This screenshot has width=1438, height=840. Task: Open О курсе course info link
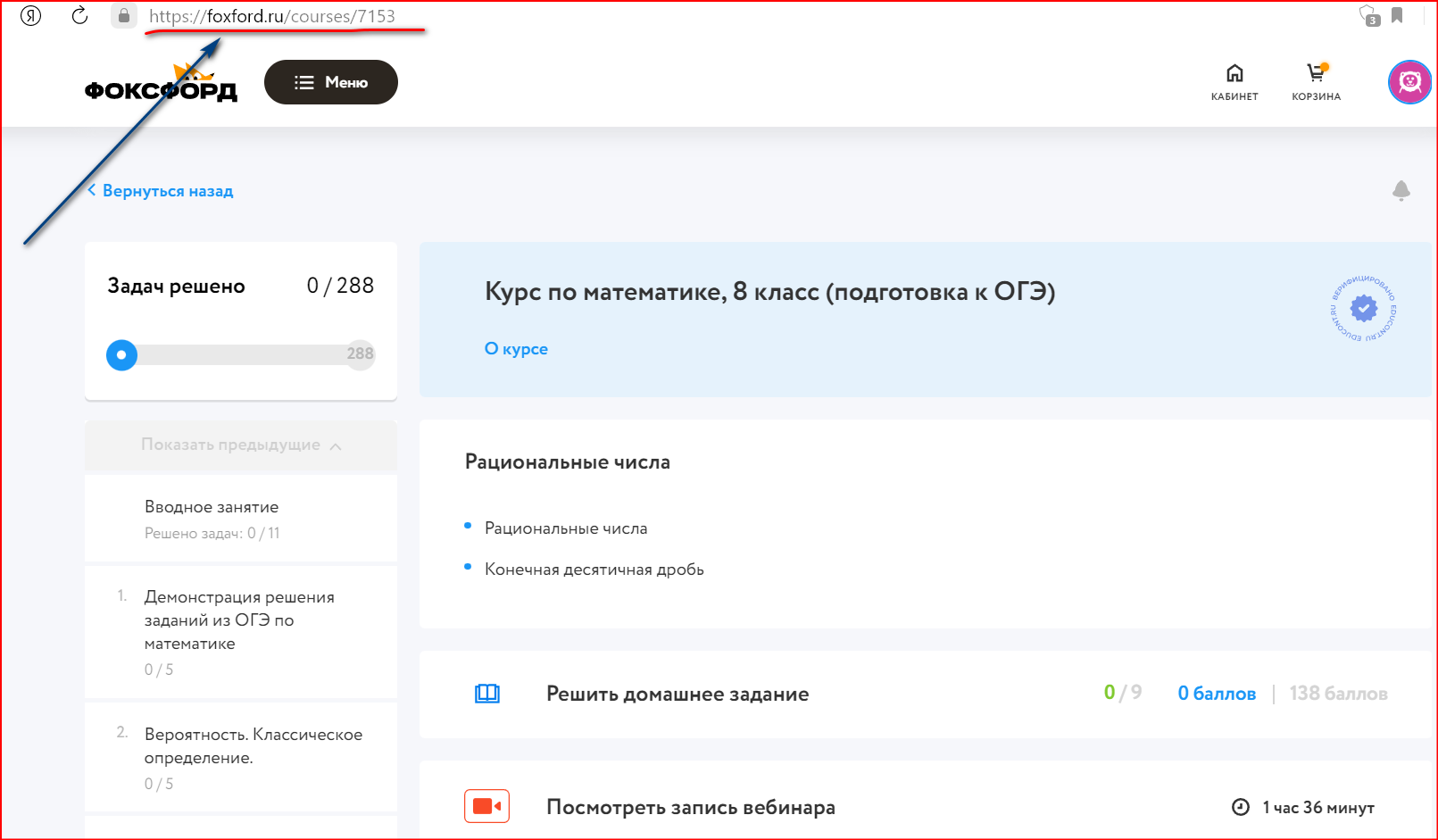(516, 349)
